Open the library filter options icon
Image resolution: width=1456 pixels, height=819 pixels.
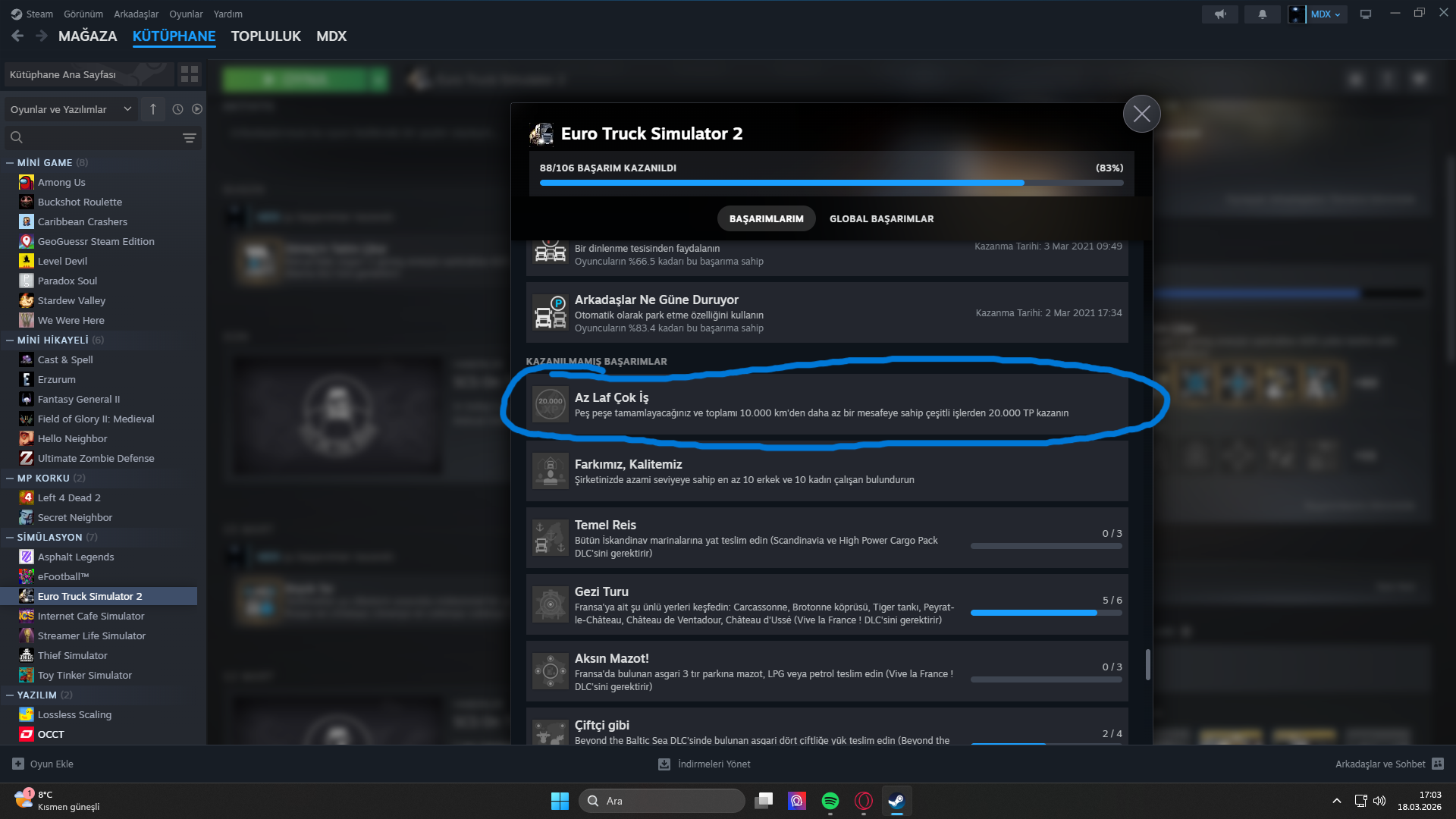(190, 137)
